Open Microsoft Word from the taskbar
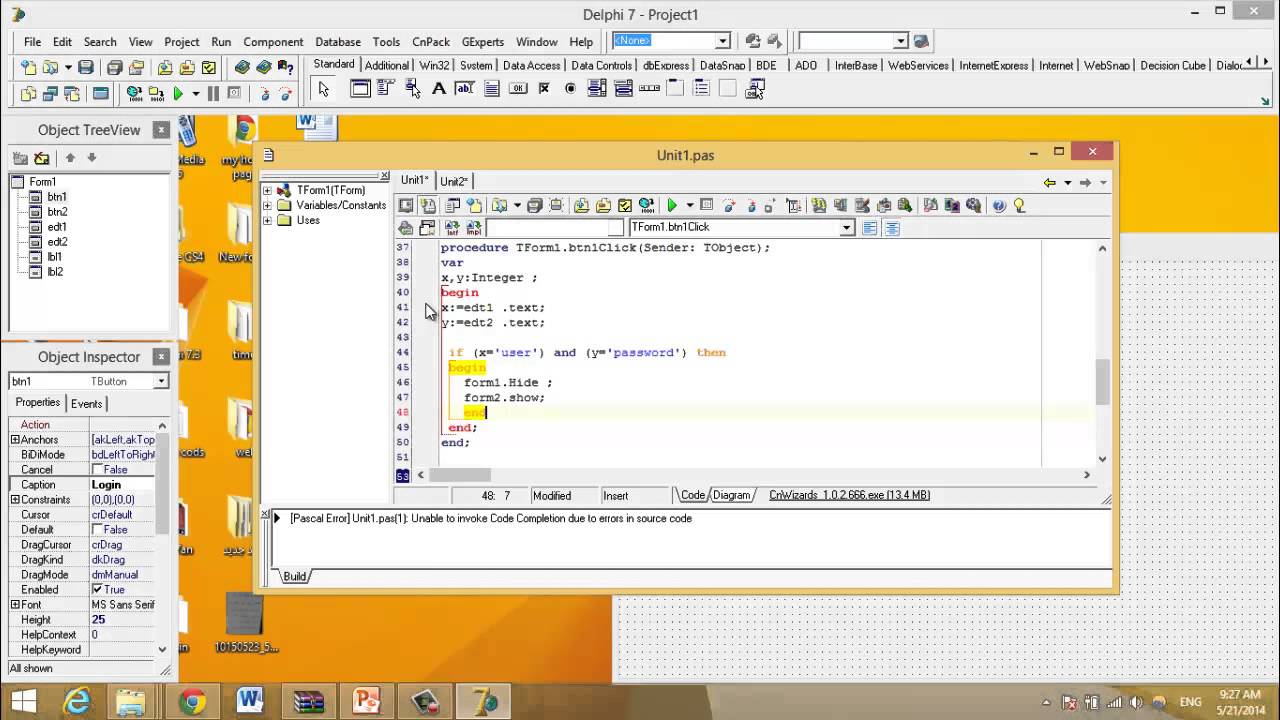The height and width of the screenshot is (720, 1280). click(249, 701)
